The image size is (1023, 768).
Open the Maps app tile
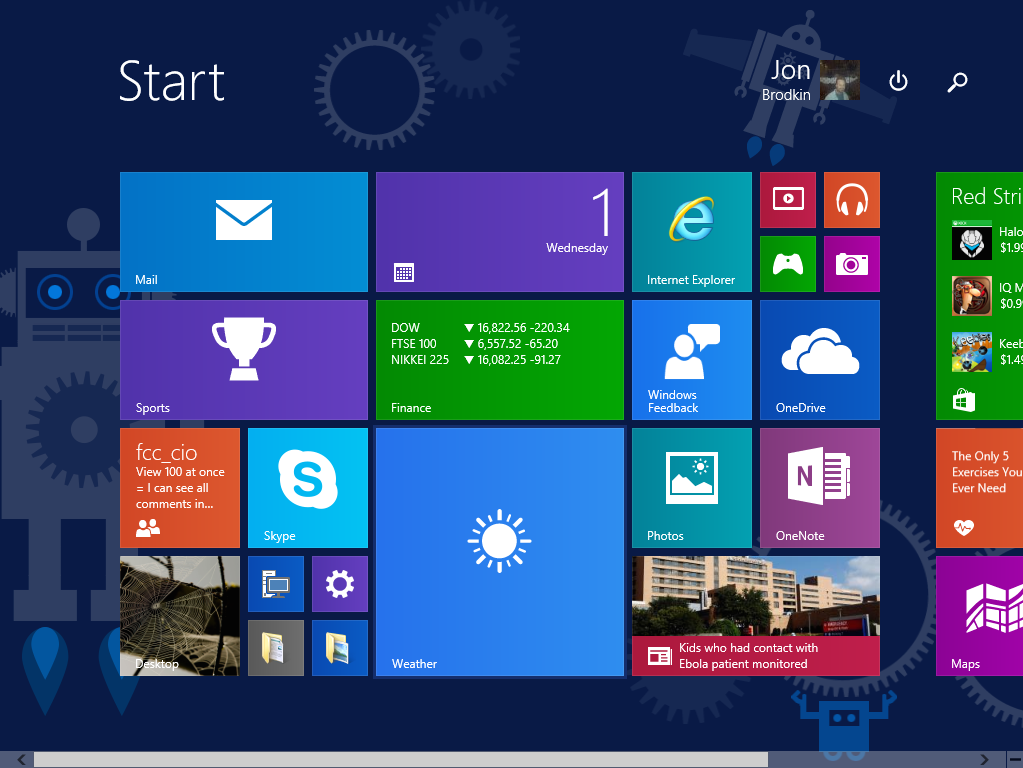984,615
